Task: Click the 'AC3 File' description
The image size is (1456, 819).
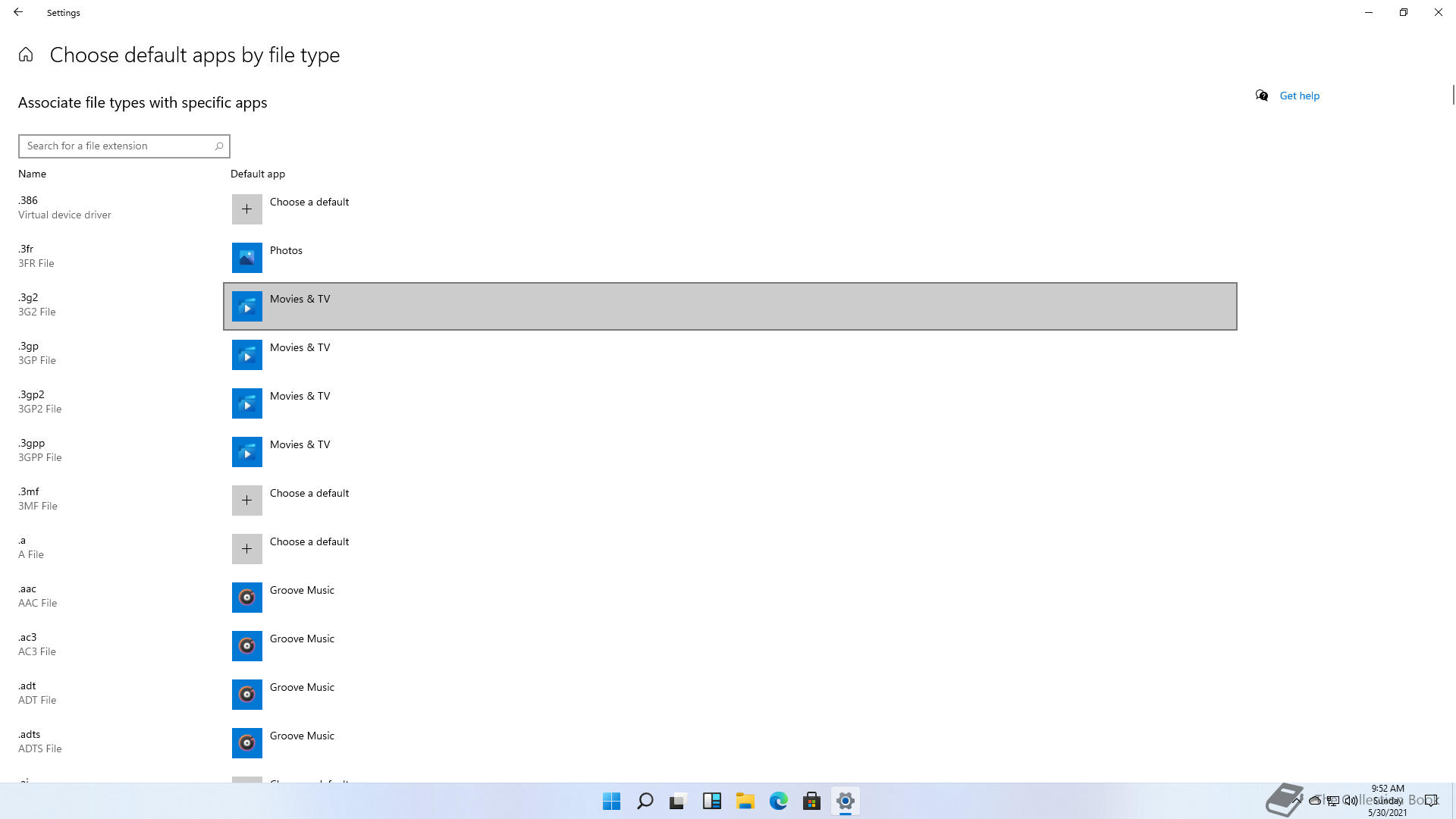Action: tap(37, 651)
